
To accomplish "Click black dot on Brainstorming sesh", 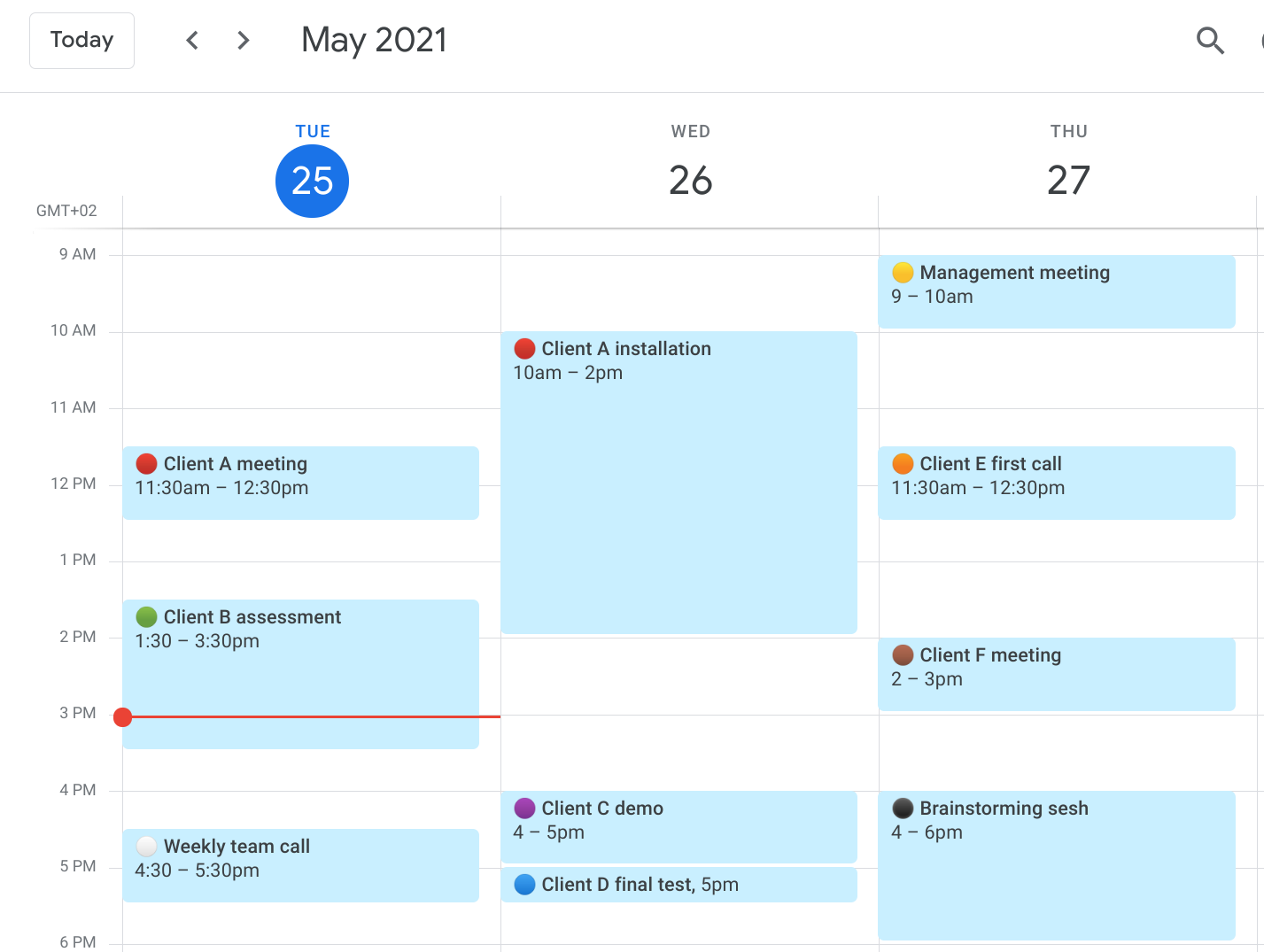I will 903,809.
